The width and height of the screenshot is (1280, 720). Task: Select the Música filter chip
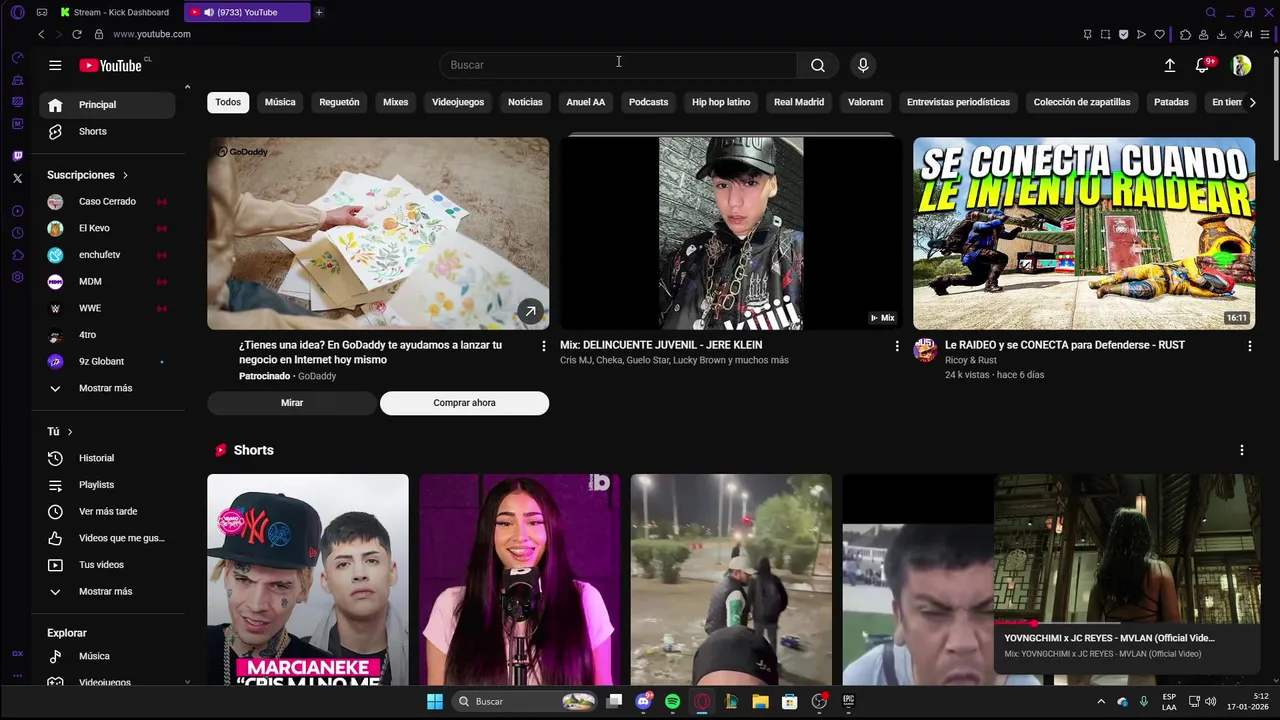pyautogui.click(x=280, y=102)
